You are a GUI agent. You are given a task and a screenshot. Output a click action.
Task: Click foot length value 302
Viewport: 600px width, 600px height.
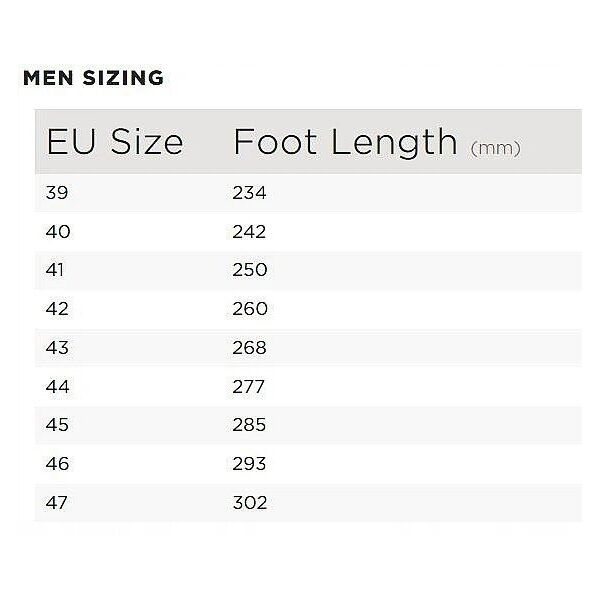(250, 502)
